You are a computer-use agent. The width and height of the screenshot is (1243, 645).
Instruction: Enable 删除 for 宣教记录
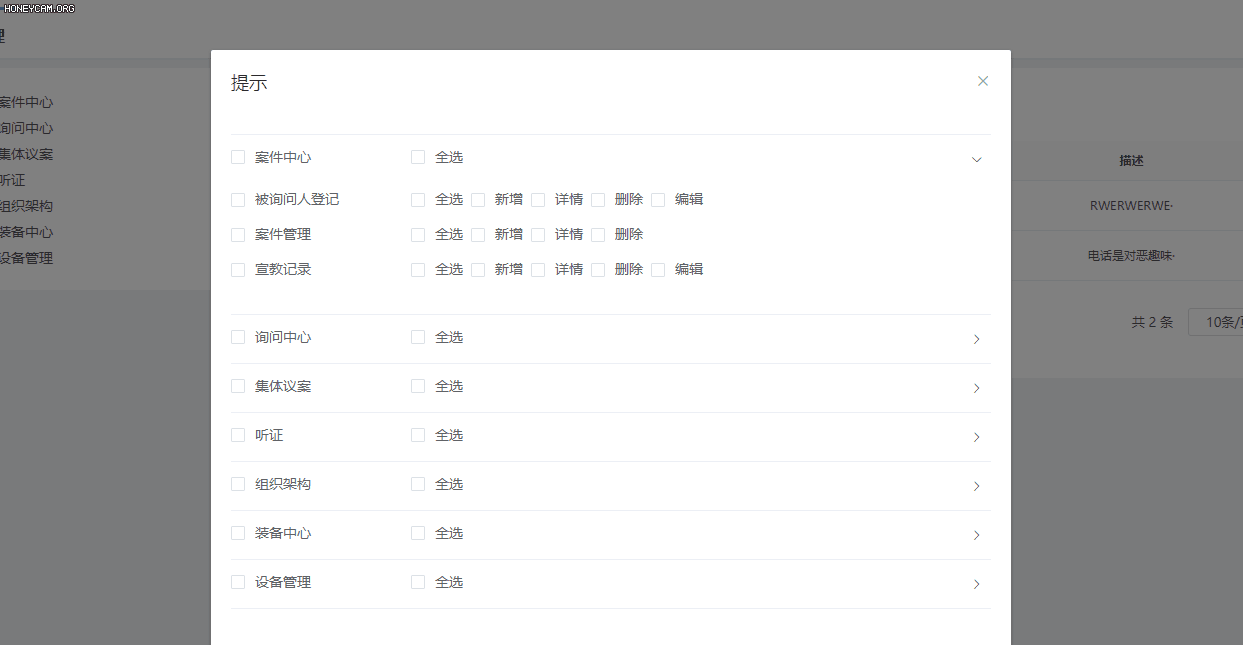coord(598,269)
